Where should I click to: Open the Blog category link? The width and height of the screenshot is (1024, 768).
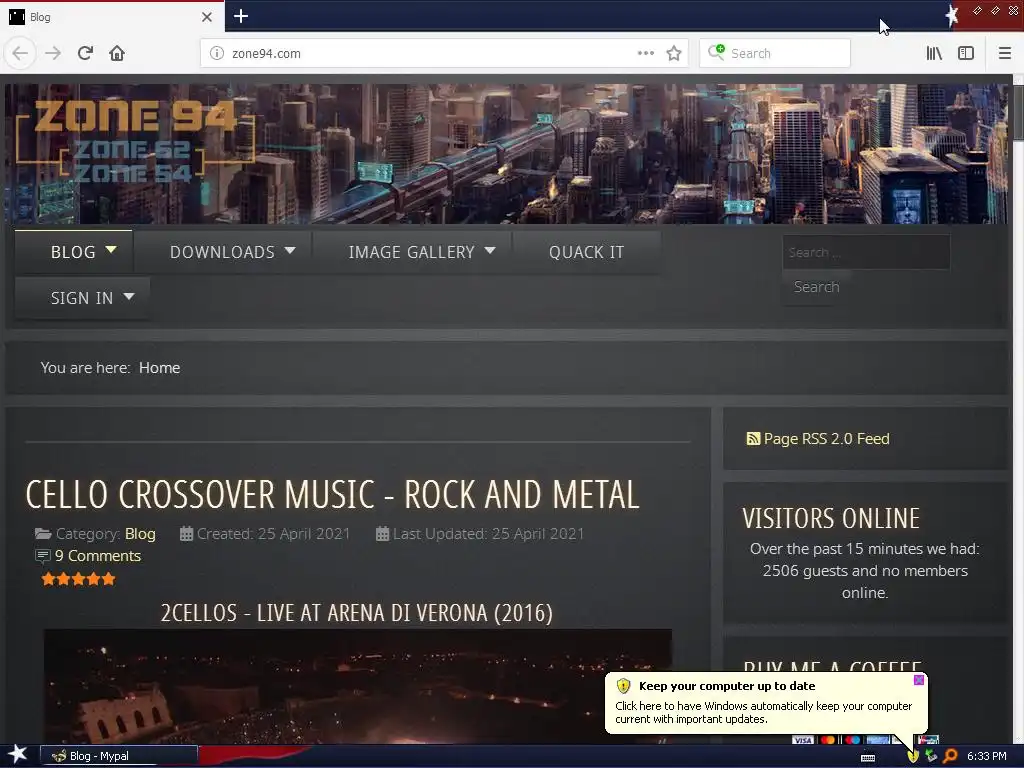(140, 534)
